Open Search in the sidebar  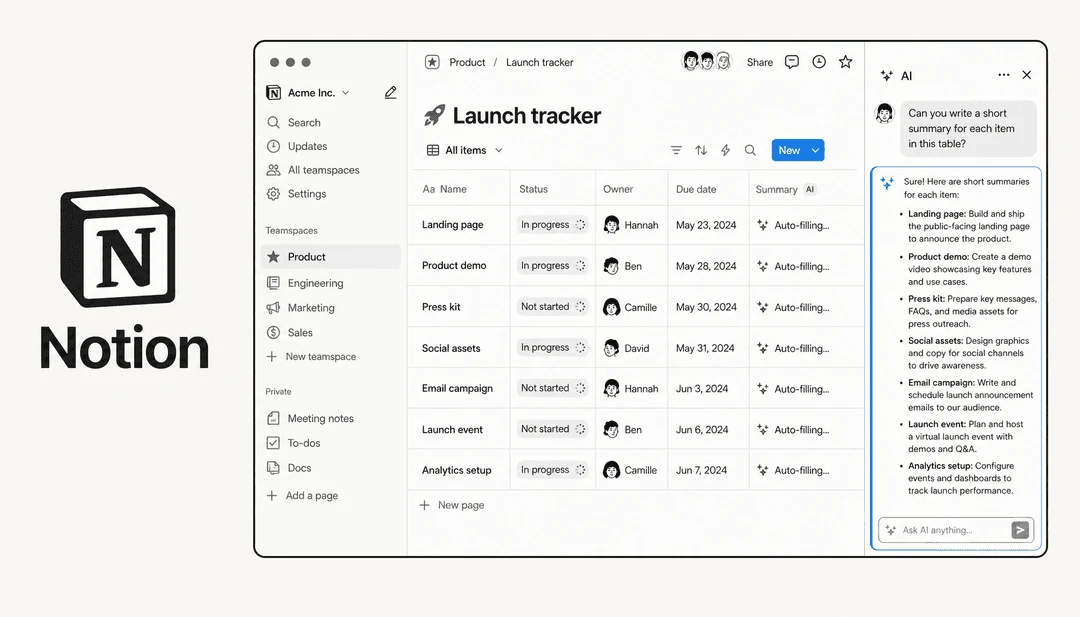coord(294,123)
